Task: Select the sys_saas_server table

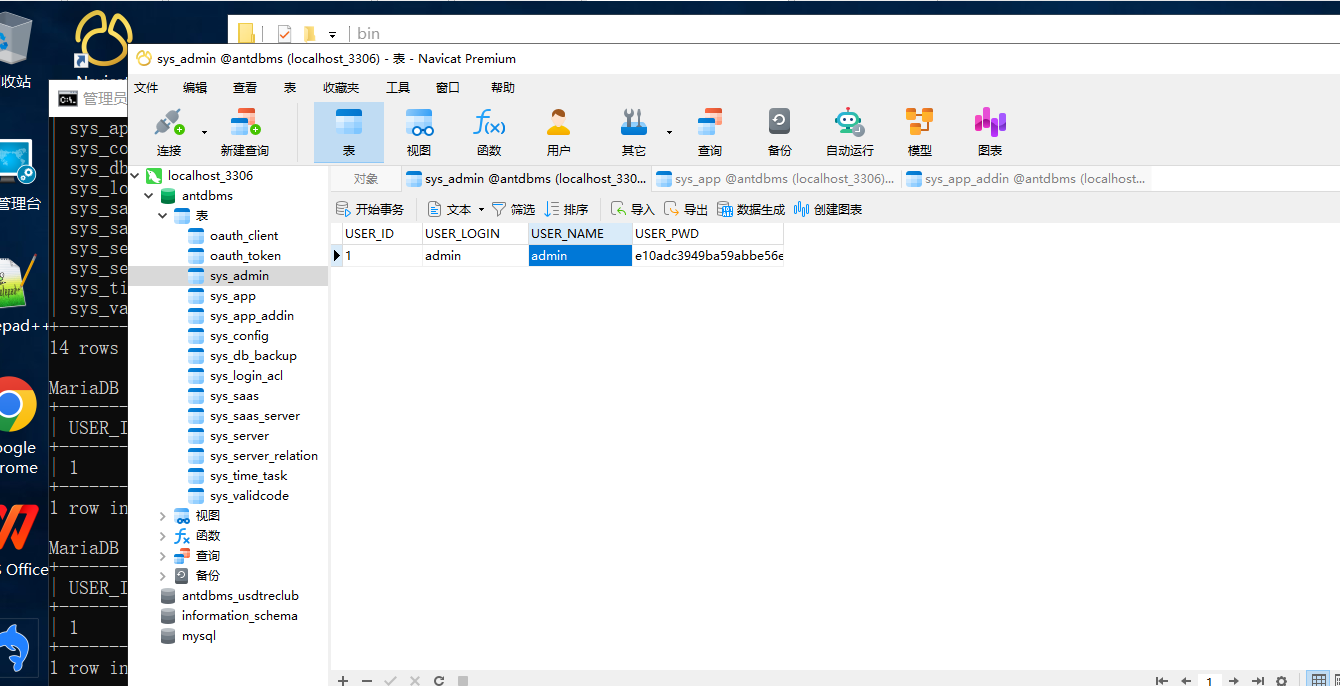Action: (255, 416)
